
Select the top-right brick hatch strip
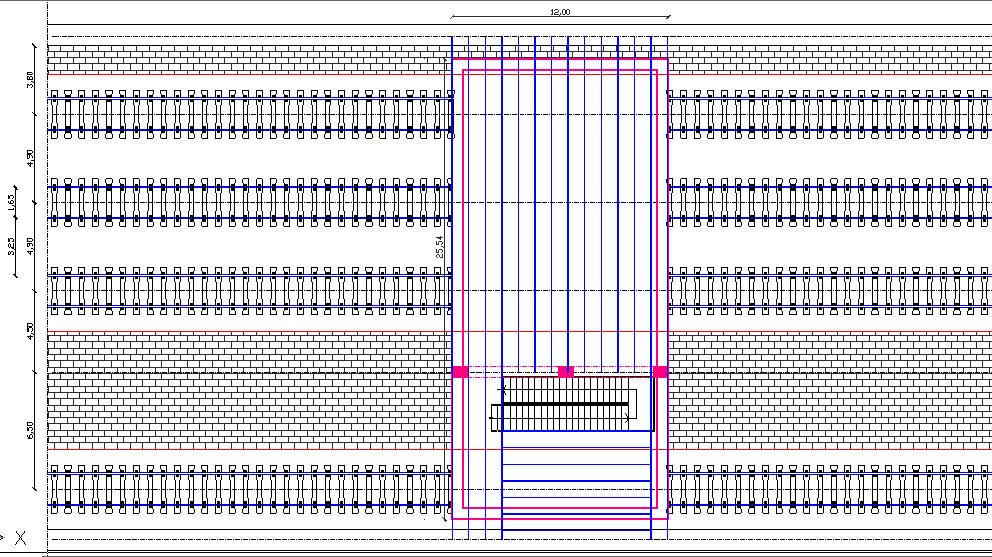coord(828,55)
